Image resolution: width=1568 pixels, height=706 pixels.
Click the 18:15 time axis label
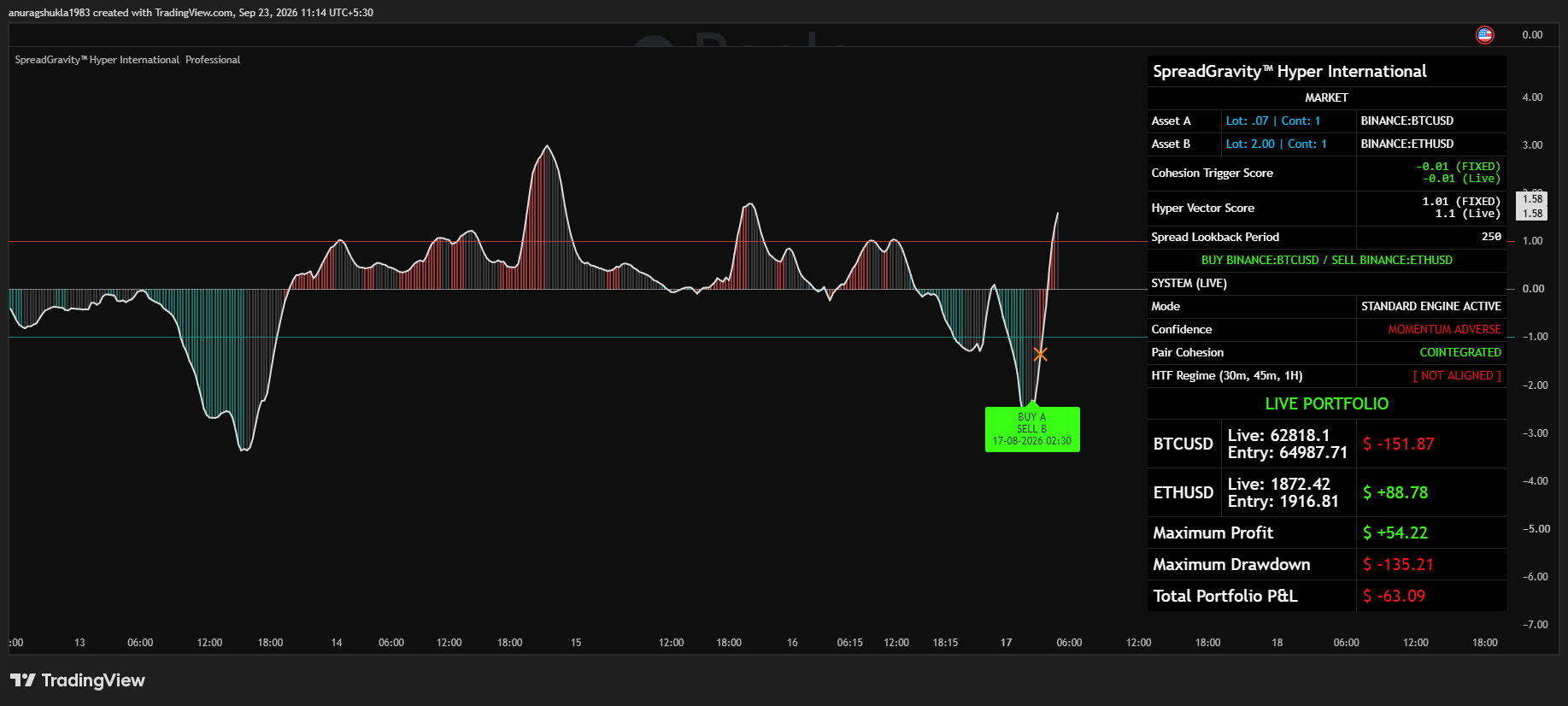pyautogui.click(x=945, y=643)
